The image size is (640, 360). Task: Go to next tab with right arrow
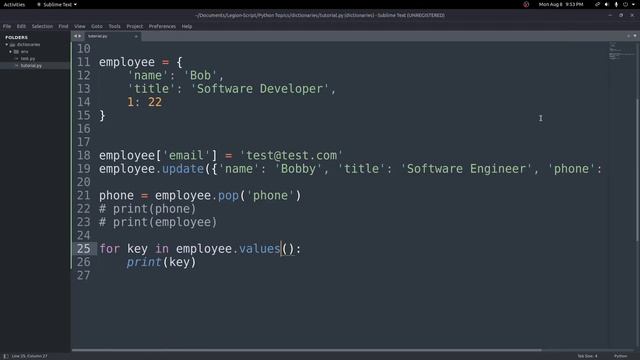pos(80,36)
